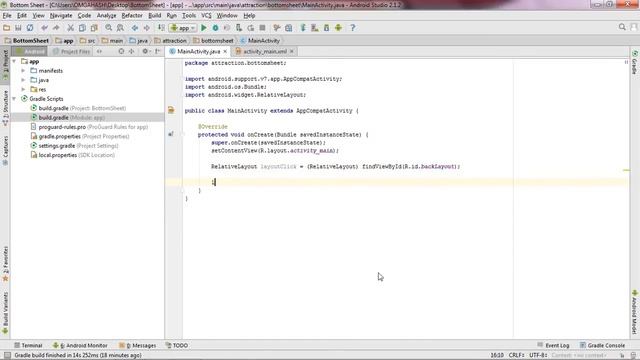Screen dimensions: 640x360
Task: Click the bottomsheet package breadcrumb
Action: [x=213, y=40]
